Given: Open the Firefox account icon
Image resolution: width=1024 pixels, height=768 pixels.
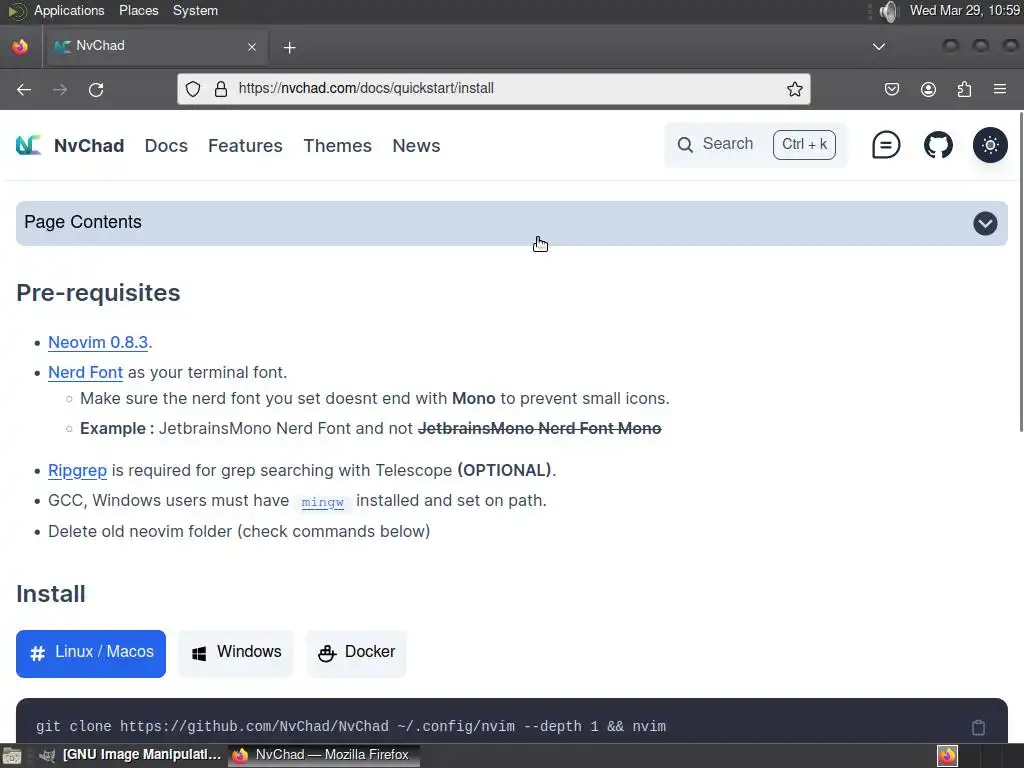Looking at the screenshot, I should (928, 89).
